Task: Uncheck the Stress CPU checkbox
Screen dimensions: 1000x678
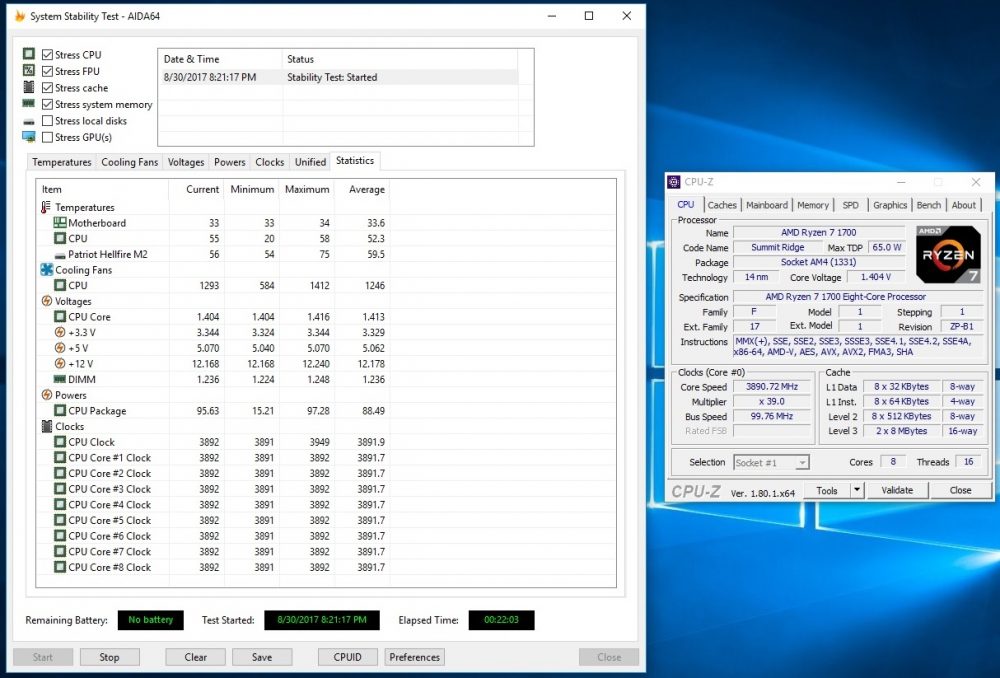Action: point(47,55)
